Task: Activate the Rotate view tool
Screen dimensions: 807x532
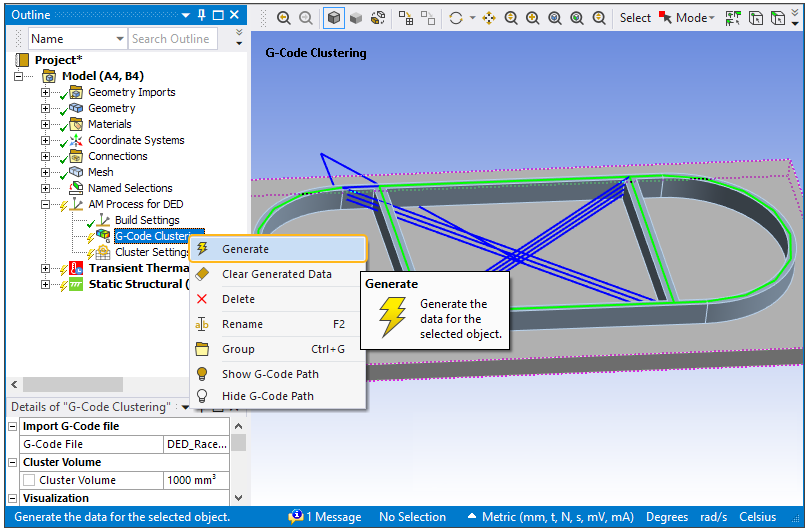Action: (456, 18)
